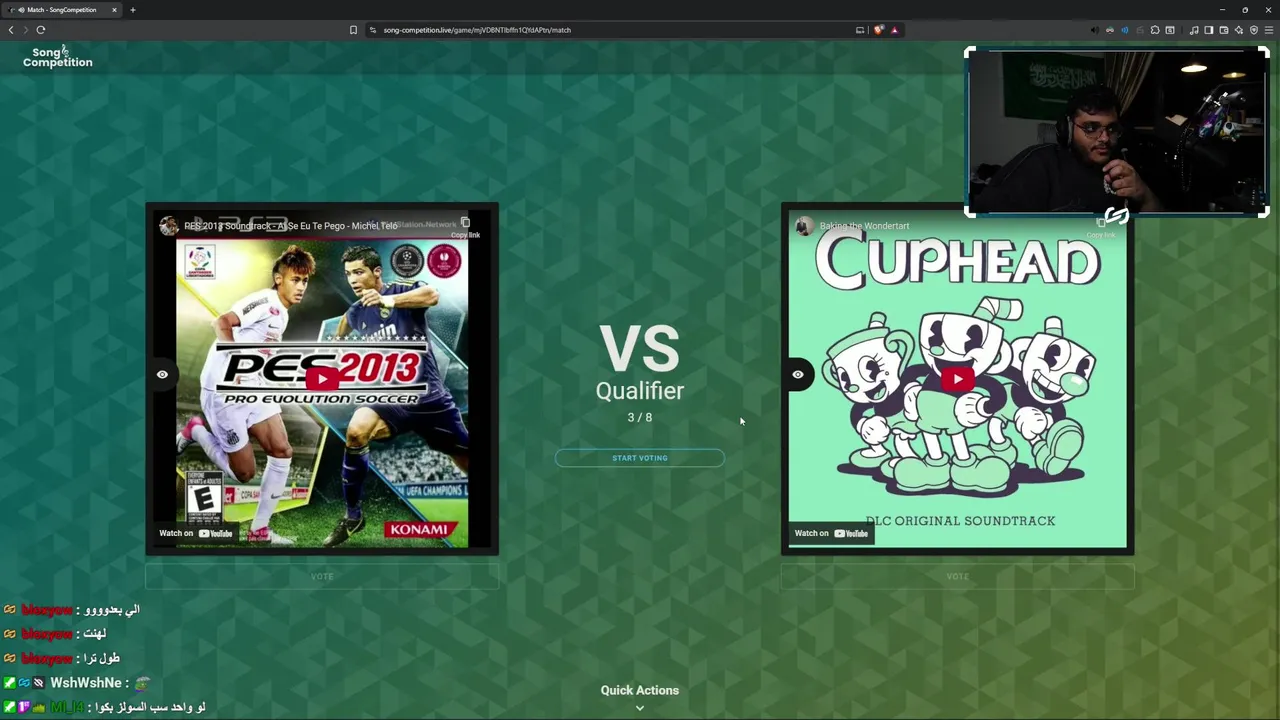Open new tab with plus button

tap(132, 10)
